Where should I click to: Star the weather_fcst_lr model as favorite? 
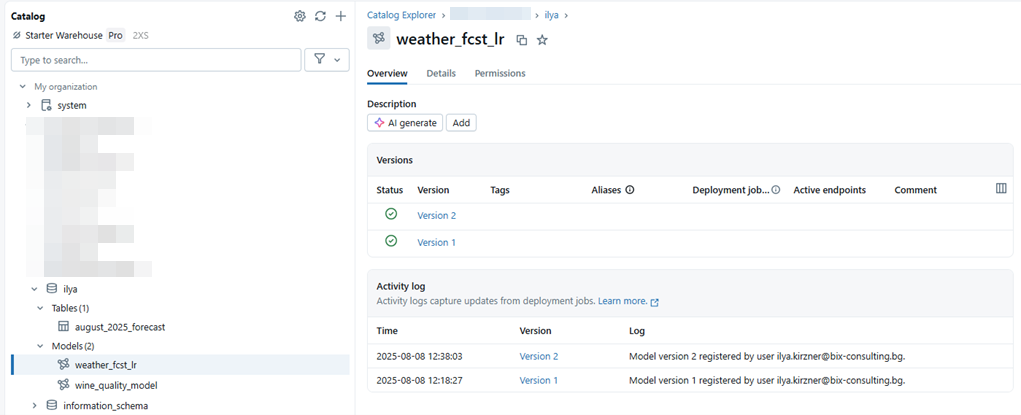[x=542, y=40]
